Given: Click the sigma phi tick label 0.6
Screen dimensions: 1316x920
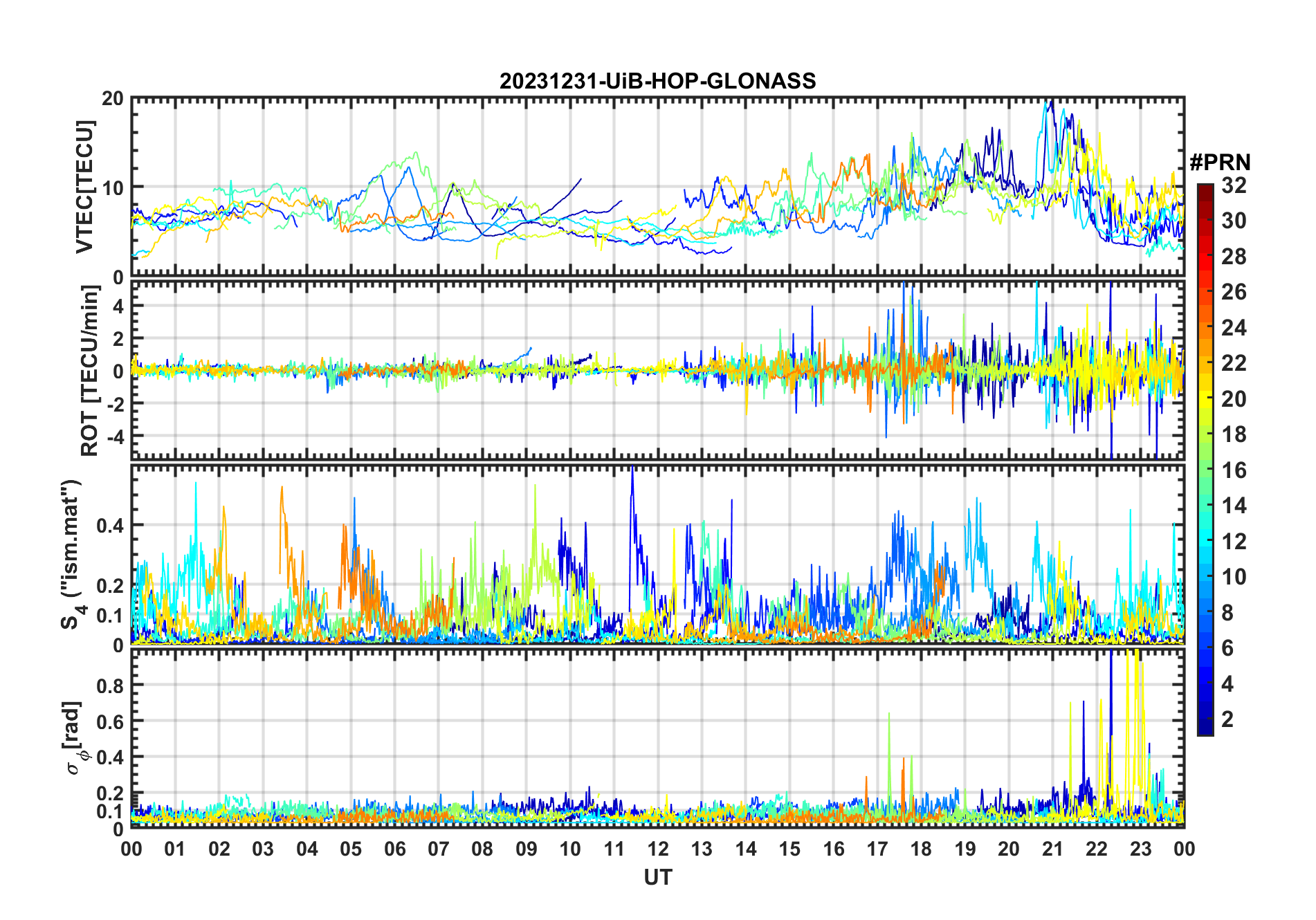Looking at the screenshot, I should (x=109, y=721).
